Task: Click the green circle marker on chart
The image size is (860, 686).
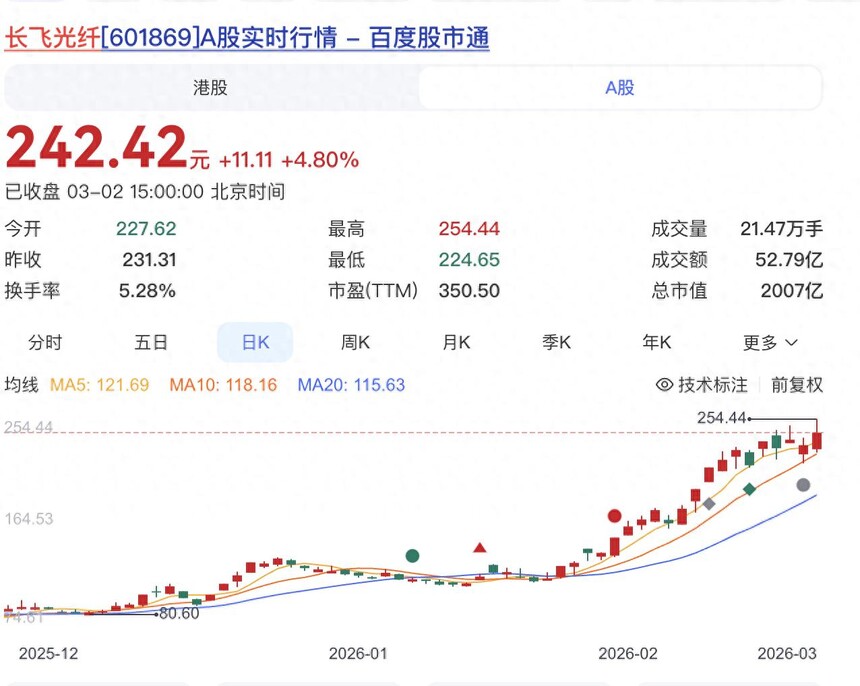Action: (412, 555)
